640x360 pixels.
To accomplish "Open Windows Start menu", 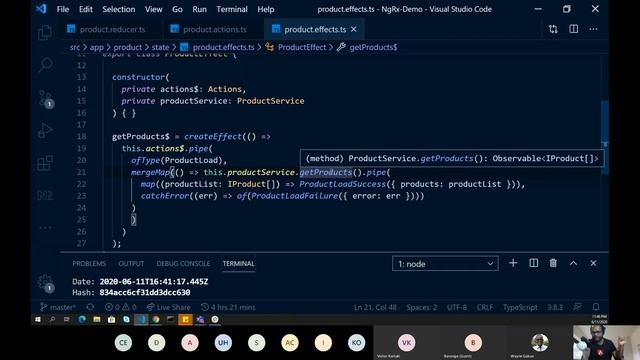I will coord(38,320).
